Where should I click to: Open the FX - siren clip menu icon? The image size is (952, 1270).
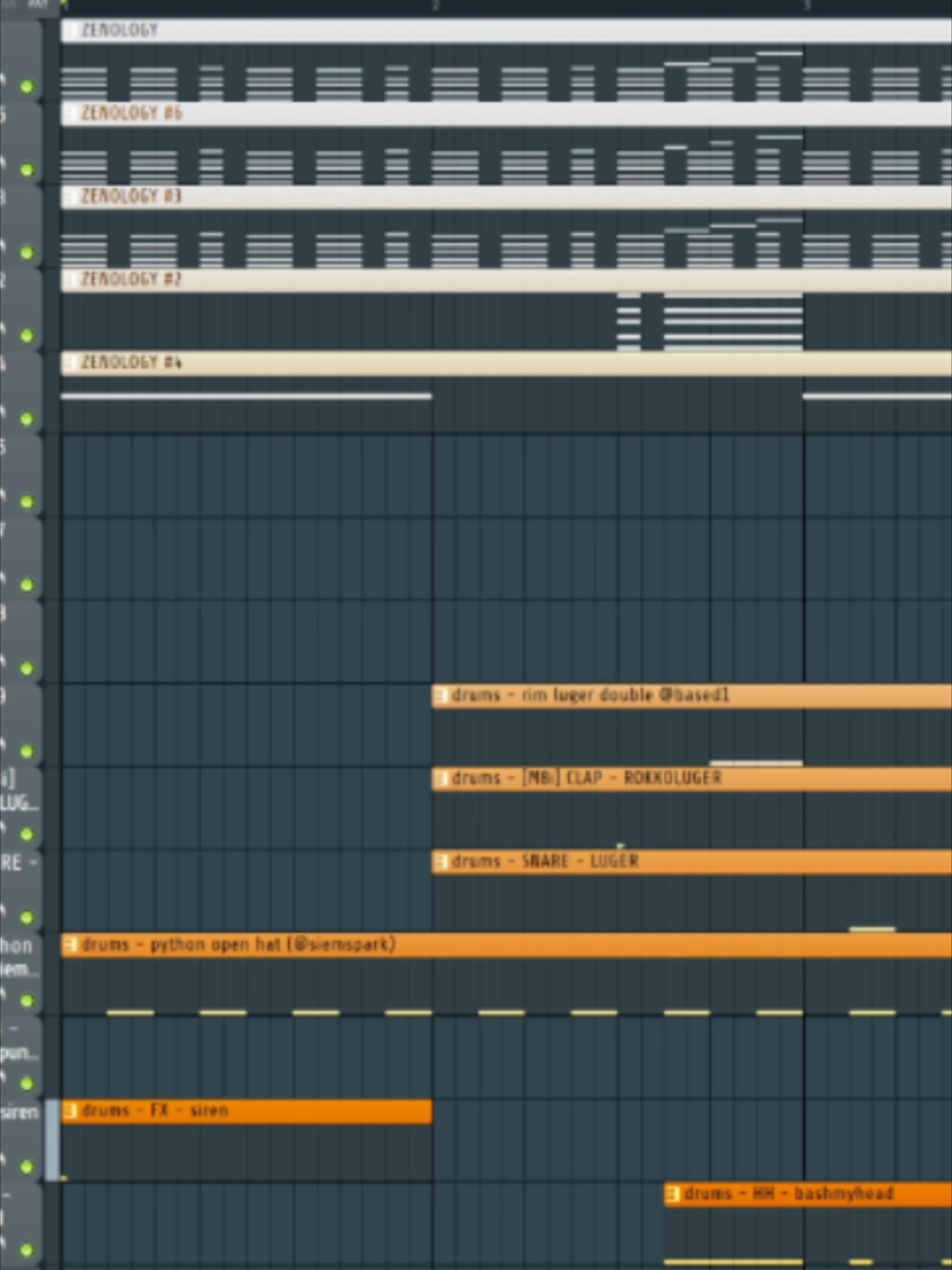point(71,1111)
